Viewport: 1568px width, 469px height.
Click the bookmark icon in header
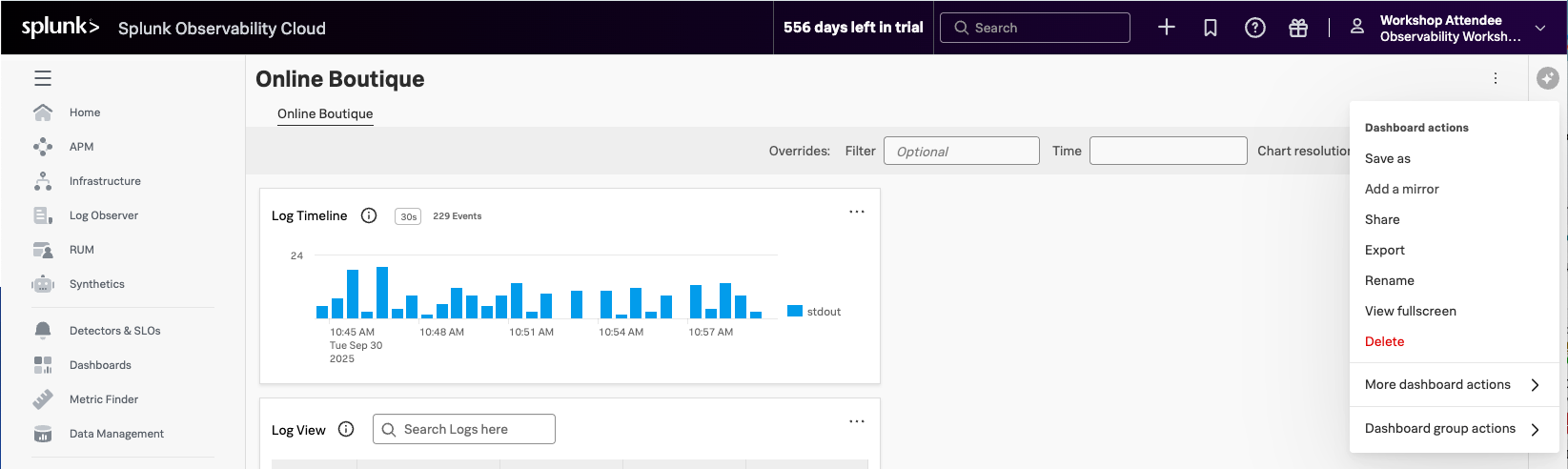tap(1210, 28)
